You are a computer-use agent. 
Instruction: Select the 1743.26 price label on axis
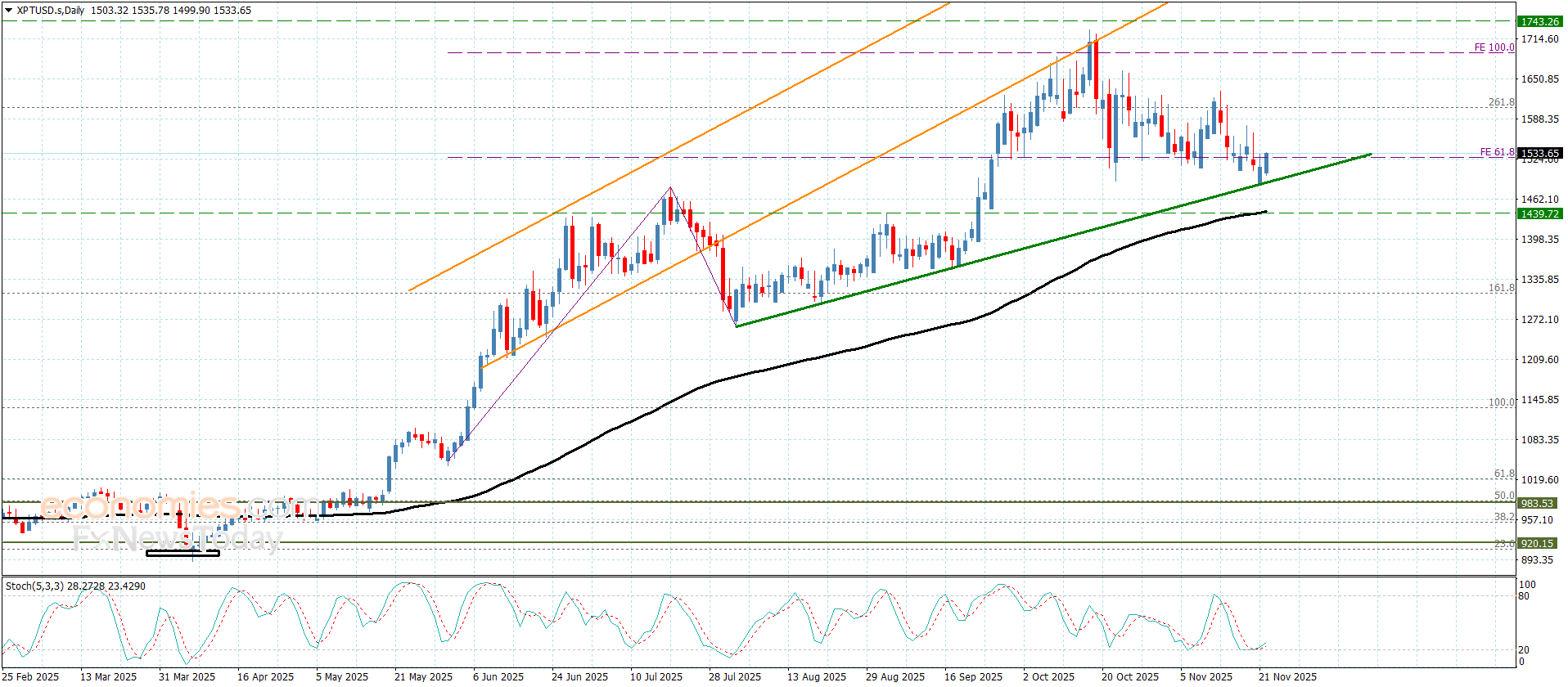coord(1539,22)
